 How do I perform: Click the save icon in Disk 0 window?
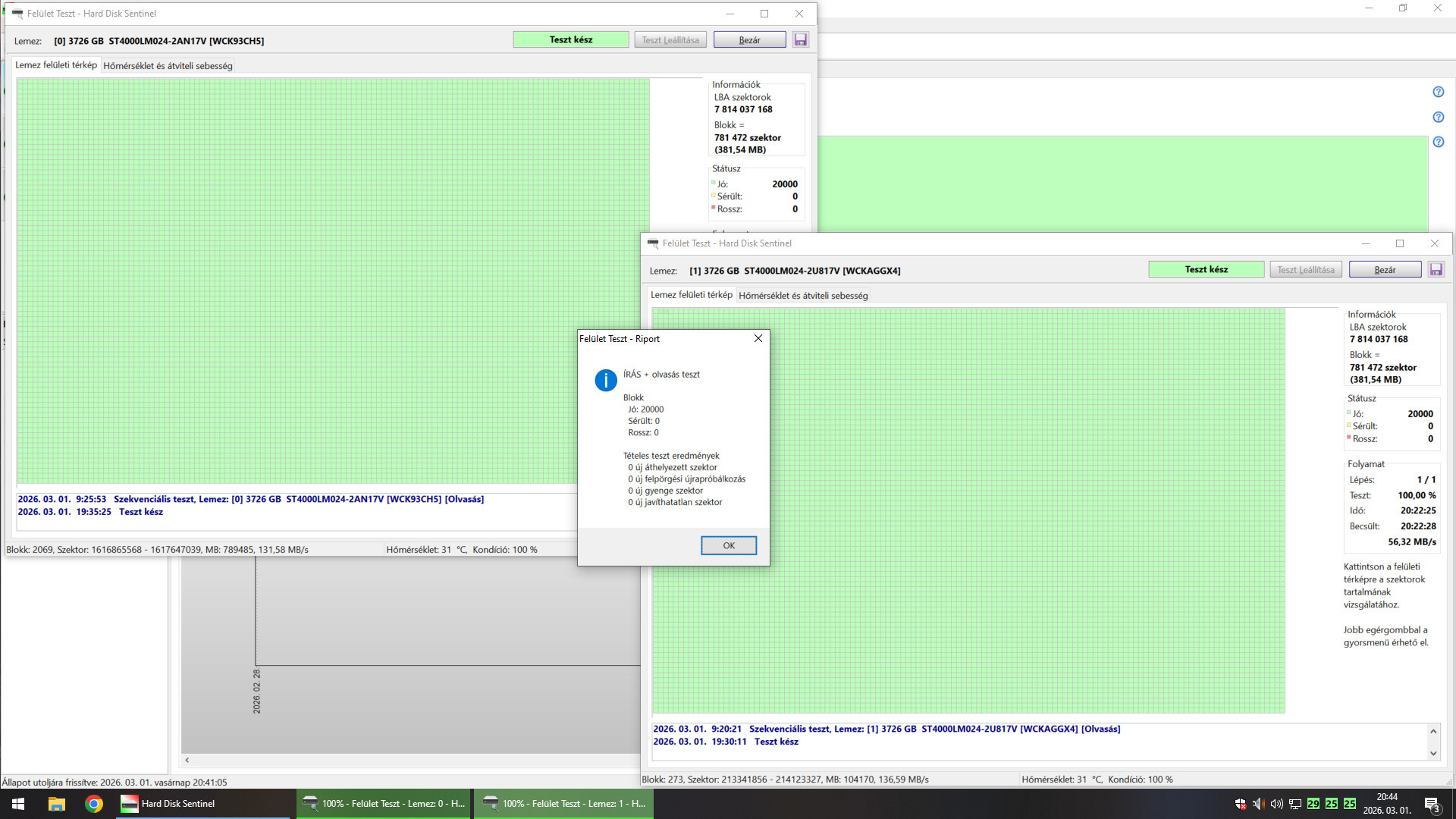(x=800, y=39)
